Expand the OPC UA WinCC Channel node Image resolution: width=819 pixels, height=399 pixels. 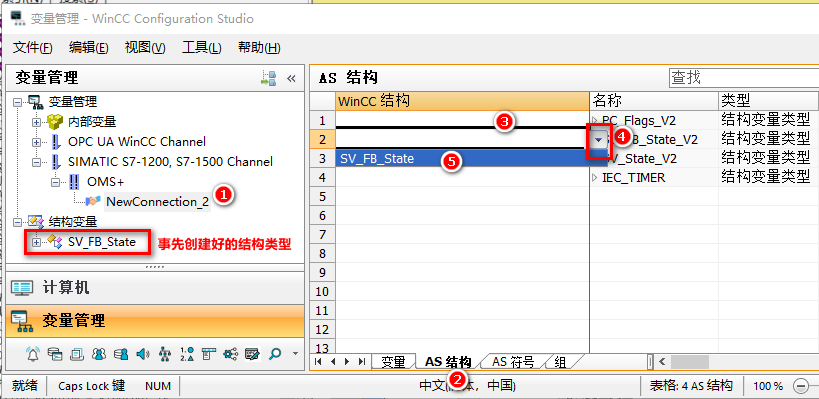[37, 142]
